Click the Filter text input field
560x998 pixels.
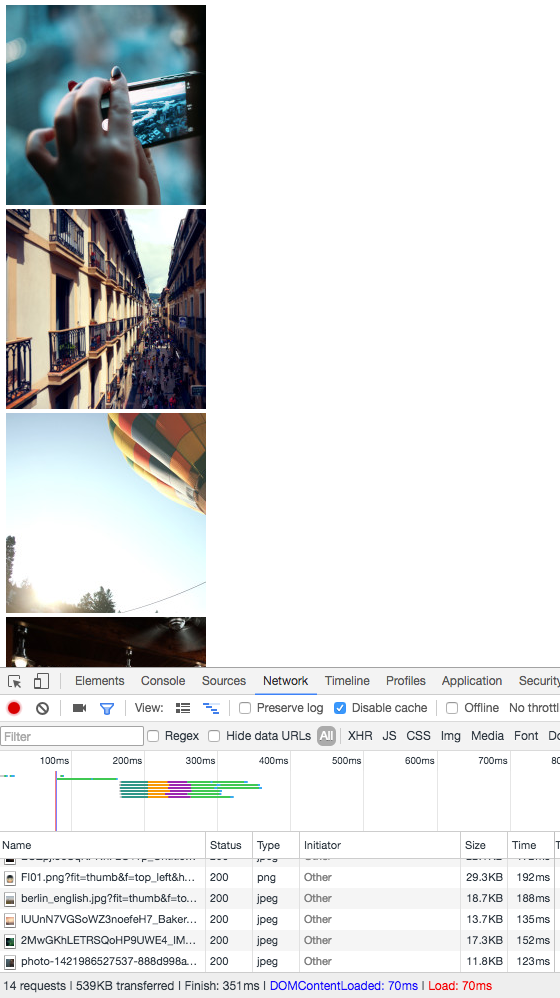[72, 736]
